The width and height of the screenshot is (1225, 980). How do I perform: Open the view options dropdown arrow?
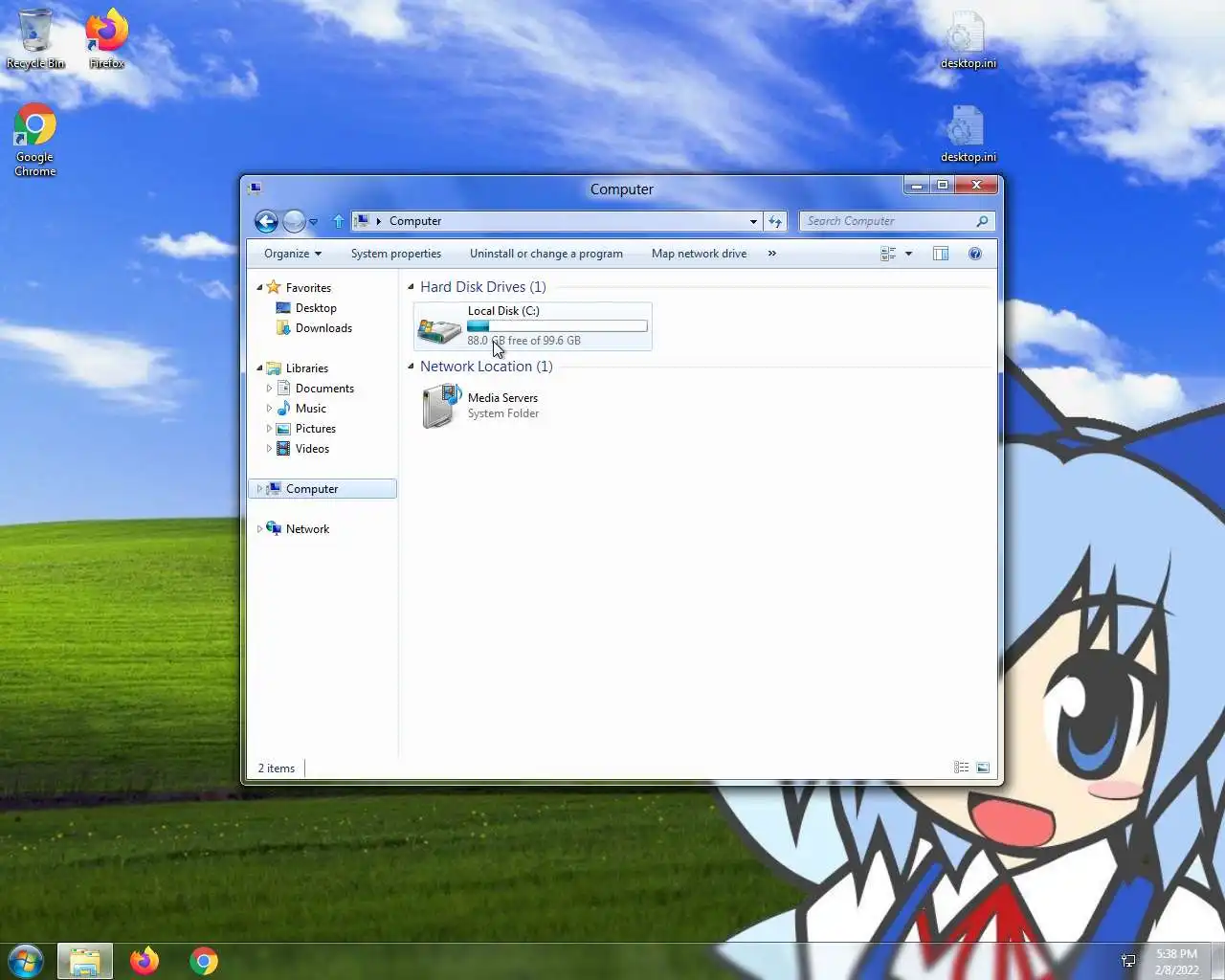pos(908,254)
